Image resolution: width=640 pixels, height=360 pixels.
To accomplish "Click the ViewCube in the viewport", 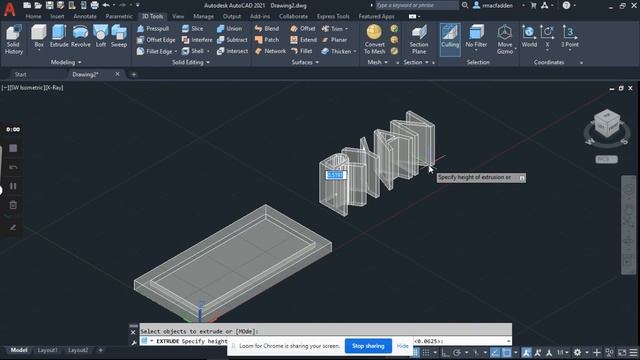I will coord(607,123).
